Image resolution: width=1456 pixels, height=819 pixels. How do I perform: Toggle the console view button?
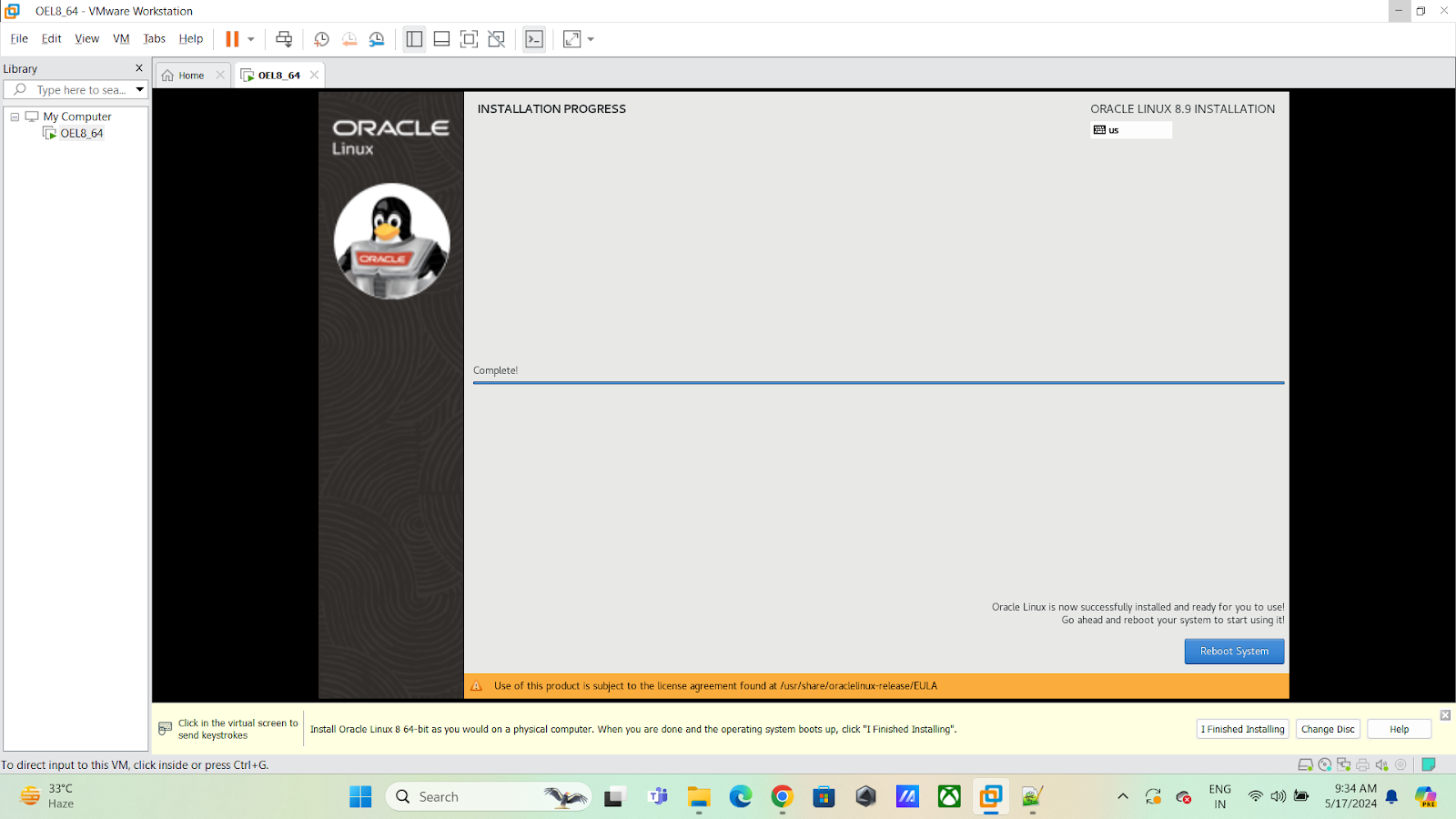click(534, 39)
